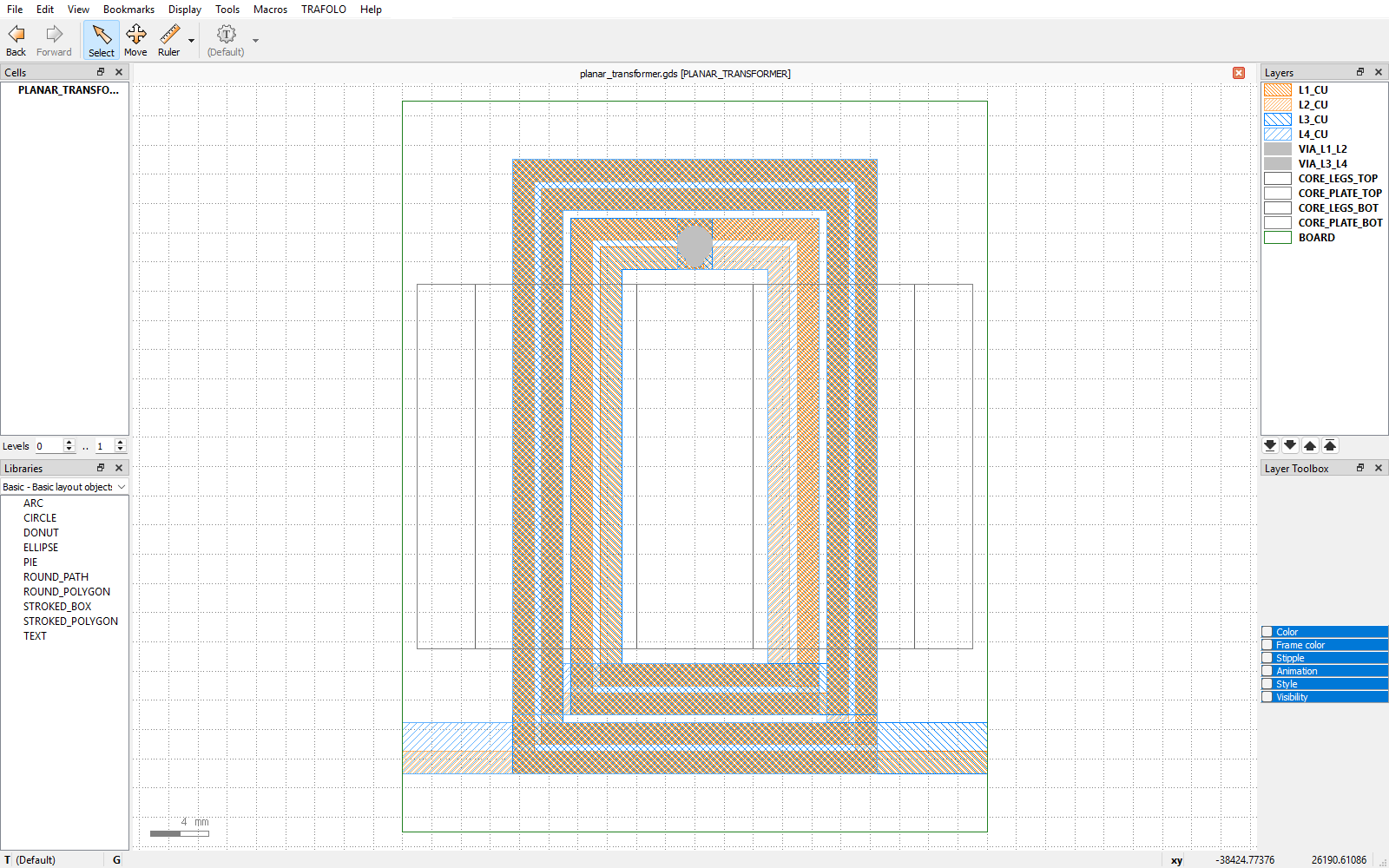Image resolution: width=1389 pixels, height=868 pixels.
Task: Close the Cells panel
Action: [119, 72]
